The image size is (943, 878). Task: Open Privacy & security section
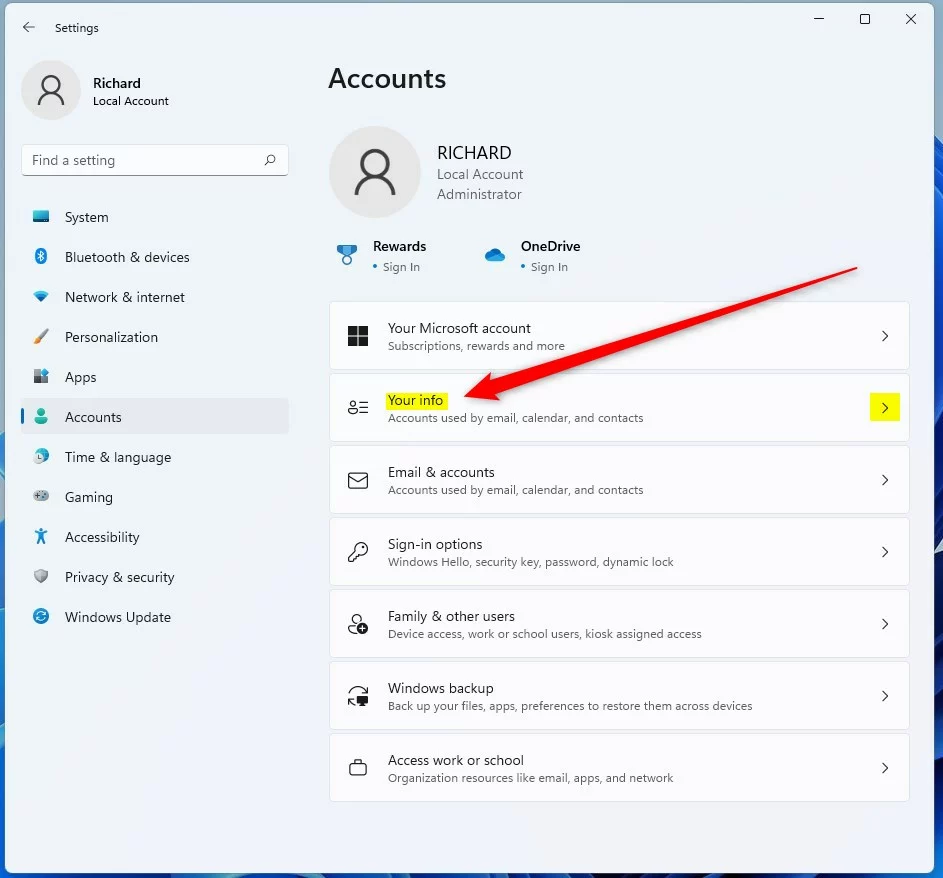[119, 577]
